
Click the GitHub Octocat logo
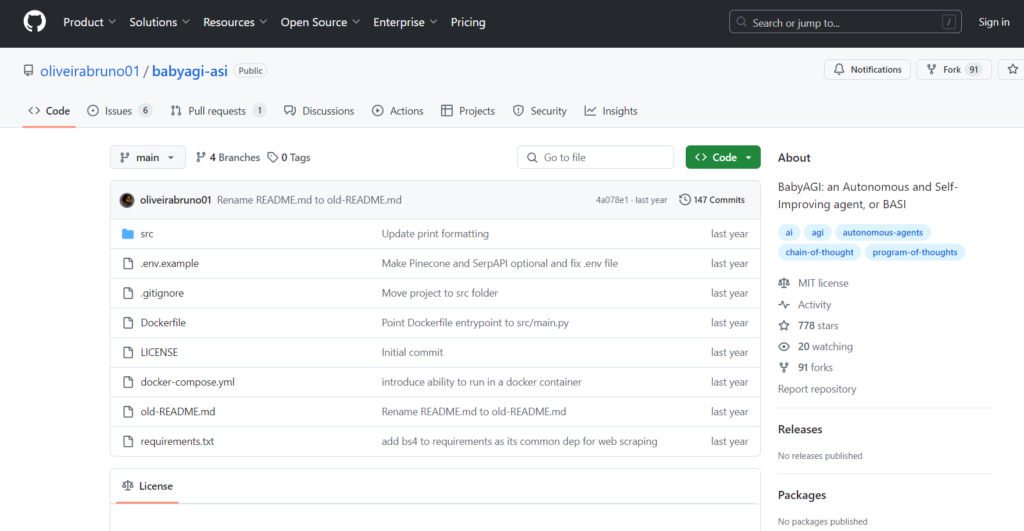[35, 22]
